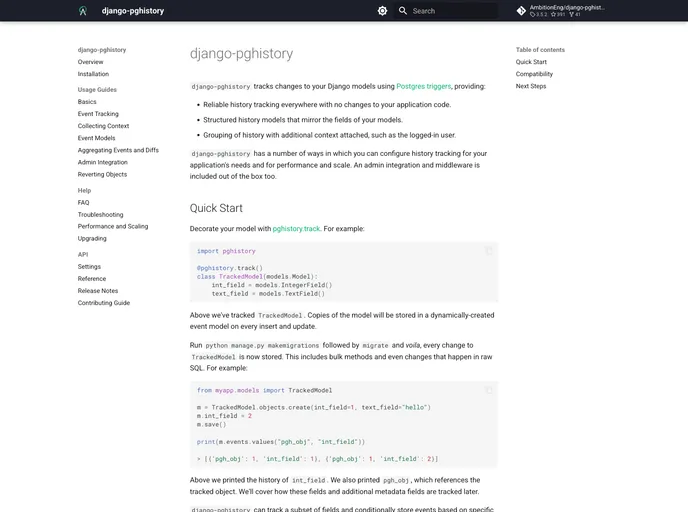Navigate to Reverting Objects page
The height and width of the screenshot is (512, 688).
click(x=102, y=174)
